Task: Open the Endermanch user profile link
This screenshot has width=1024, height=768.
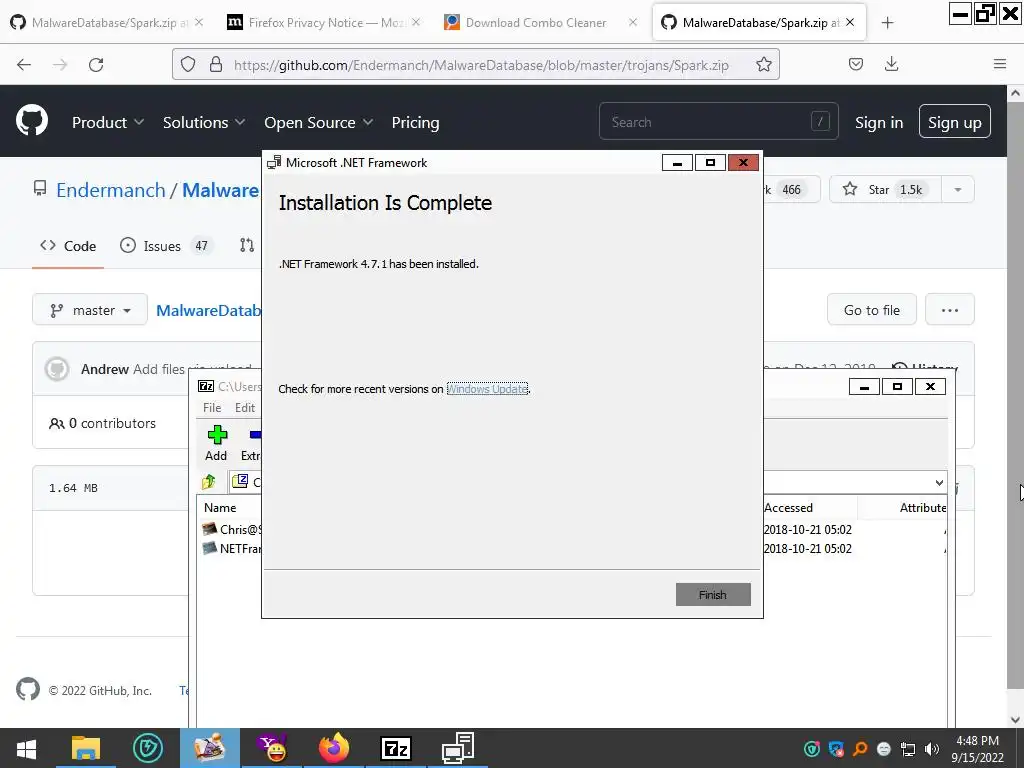Action: click(x=110, y=190)
